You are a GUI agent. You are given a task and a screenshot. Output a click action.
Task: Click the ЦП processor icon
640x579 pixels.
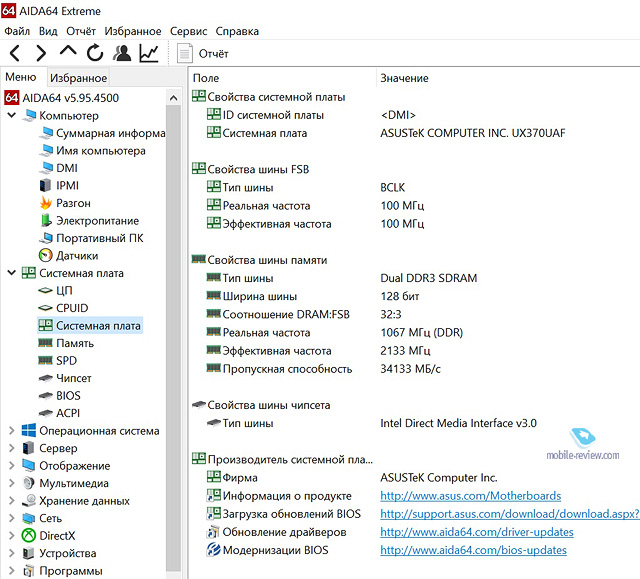pos(45,291)
